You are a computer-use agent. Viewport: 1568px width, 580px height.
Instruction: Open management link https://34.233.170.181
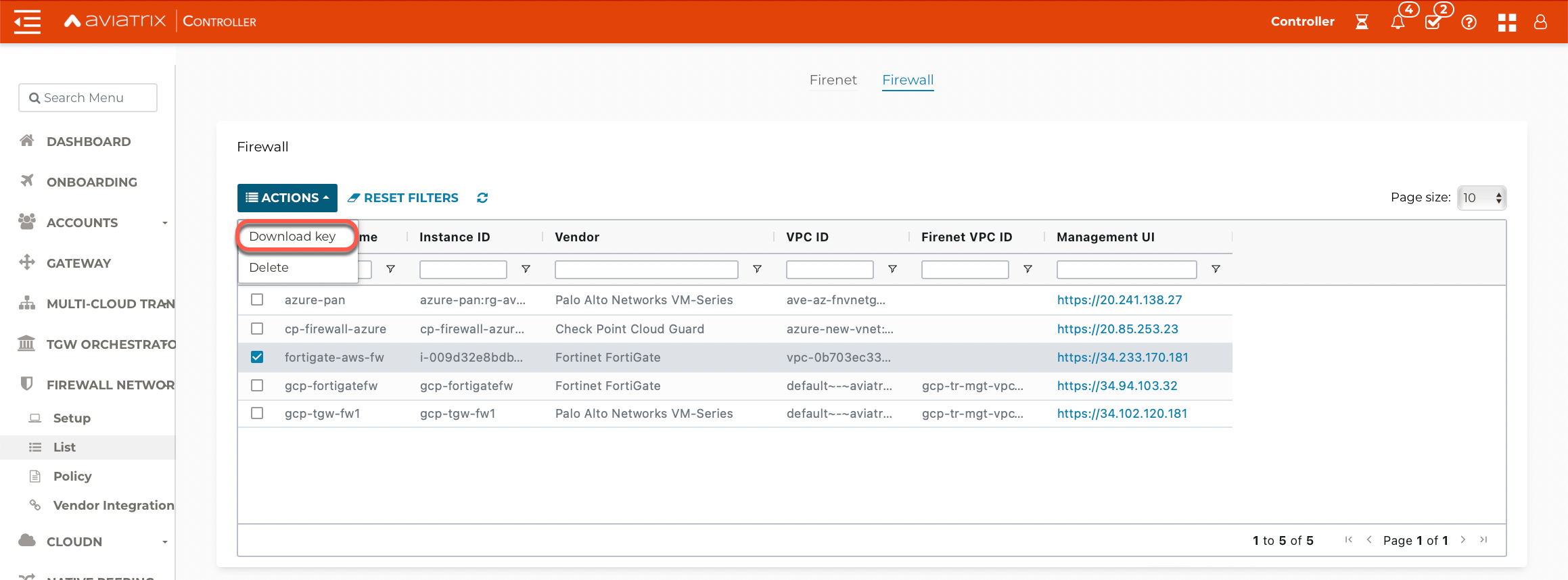pos(1123,358)
